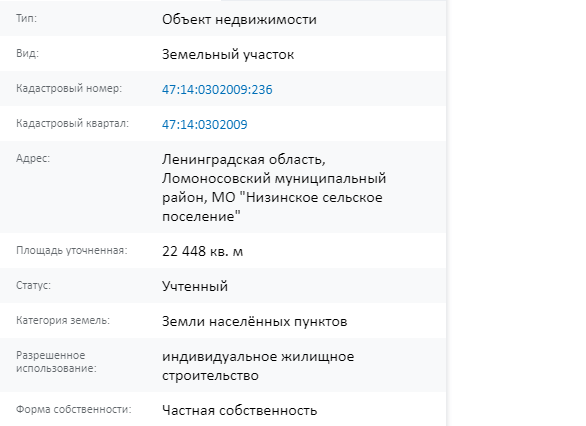Click the 'Кадастровый квартал:' label

pos(72,123)
